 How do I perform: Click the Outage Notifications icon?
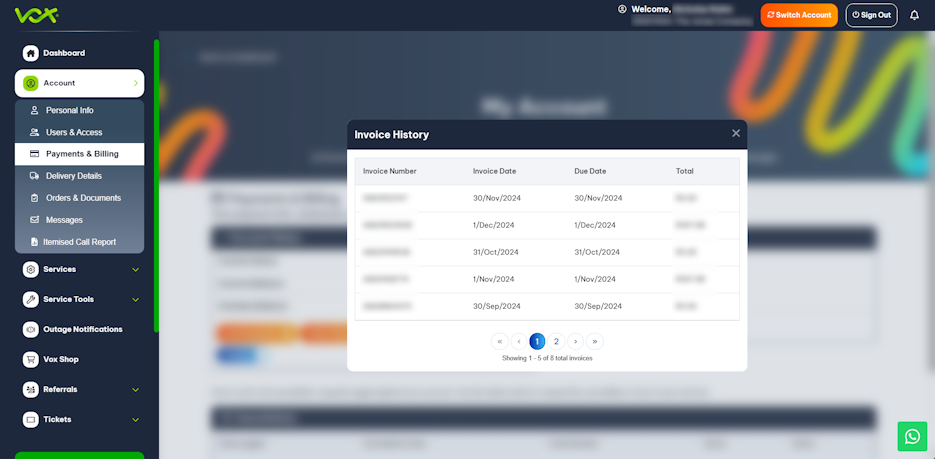30,329
